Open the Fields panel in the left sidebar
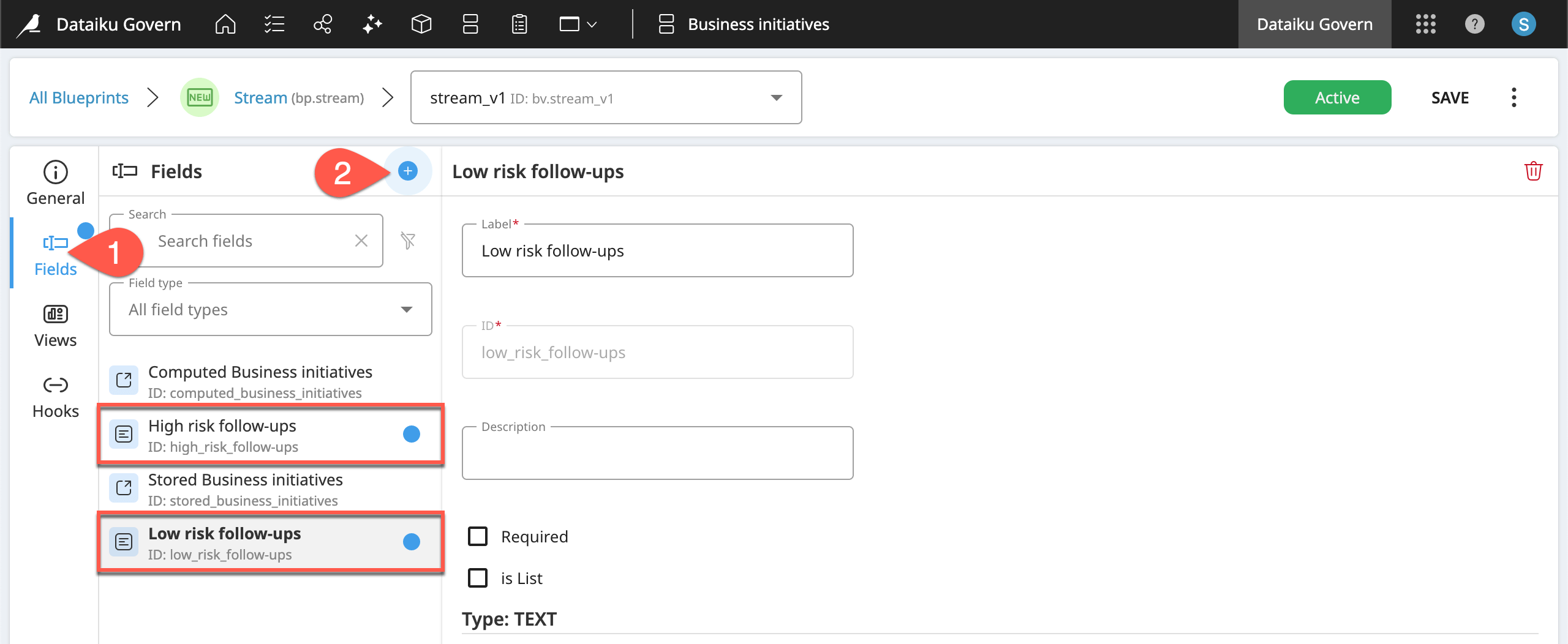The width and height of the screenshot is (1568, 644). pyautogui.click(x=55, y=252)
